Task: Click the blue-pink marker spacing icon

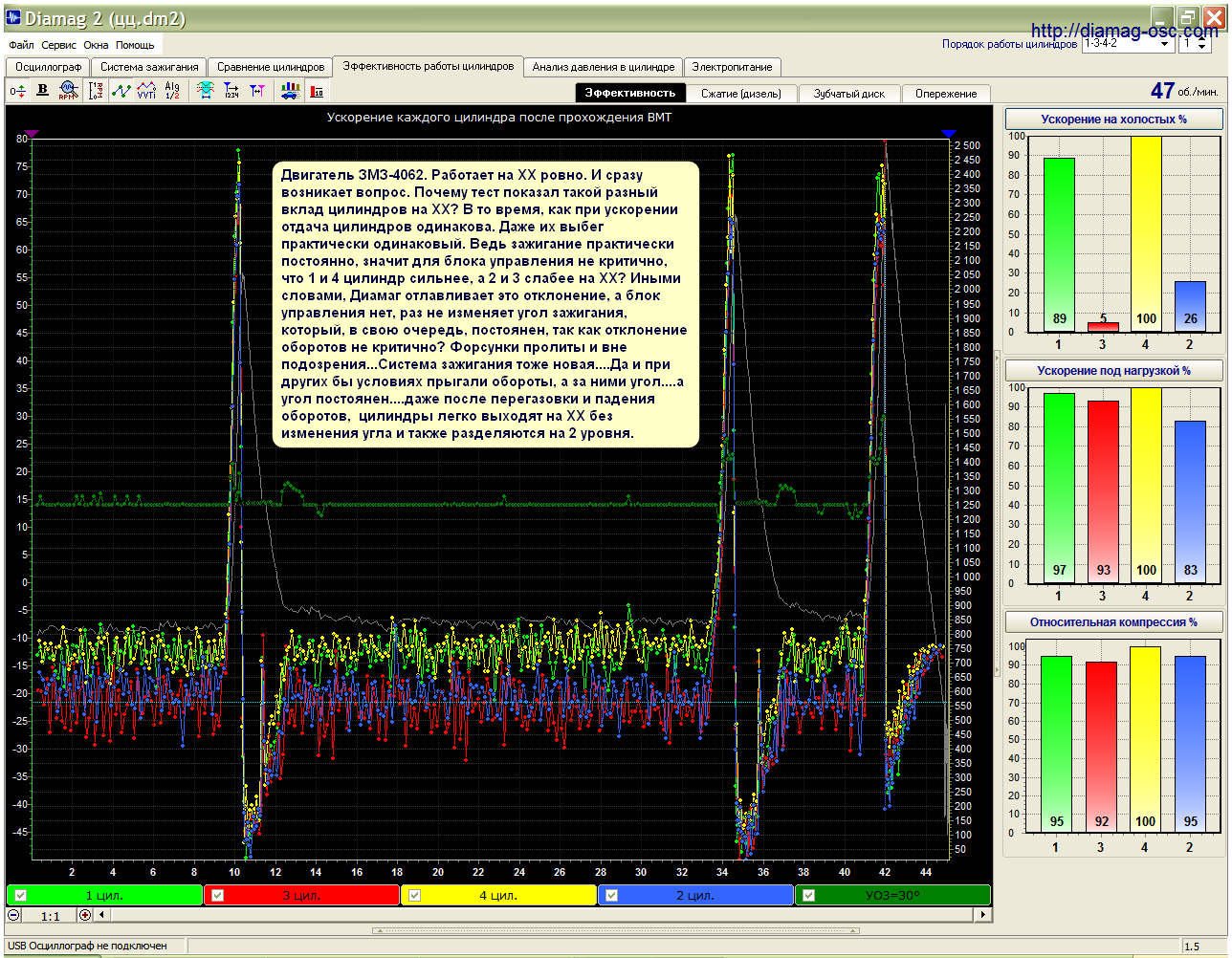Action: point(257,91)
